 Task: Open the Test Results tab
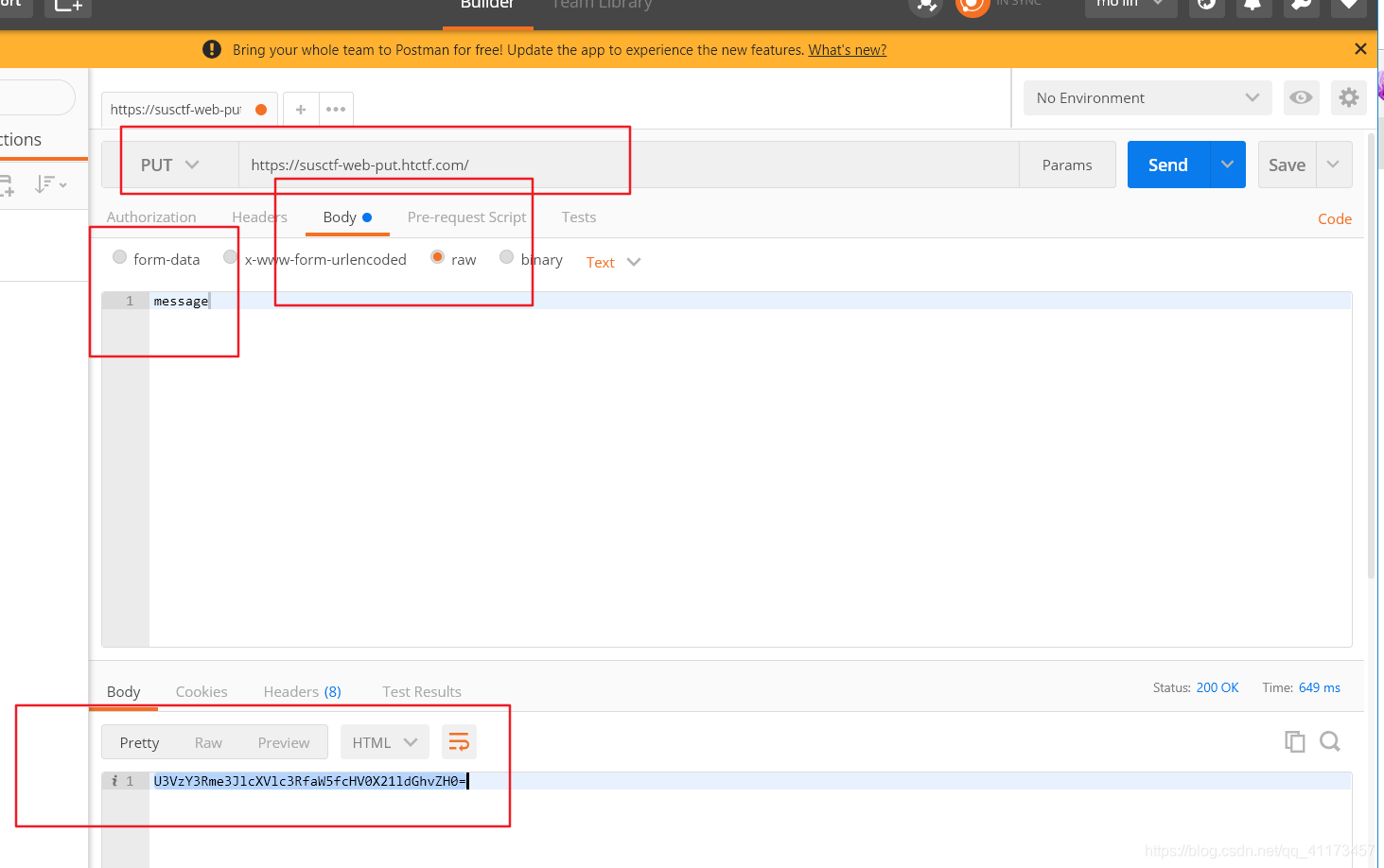pos(422,691)
